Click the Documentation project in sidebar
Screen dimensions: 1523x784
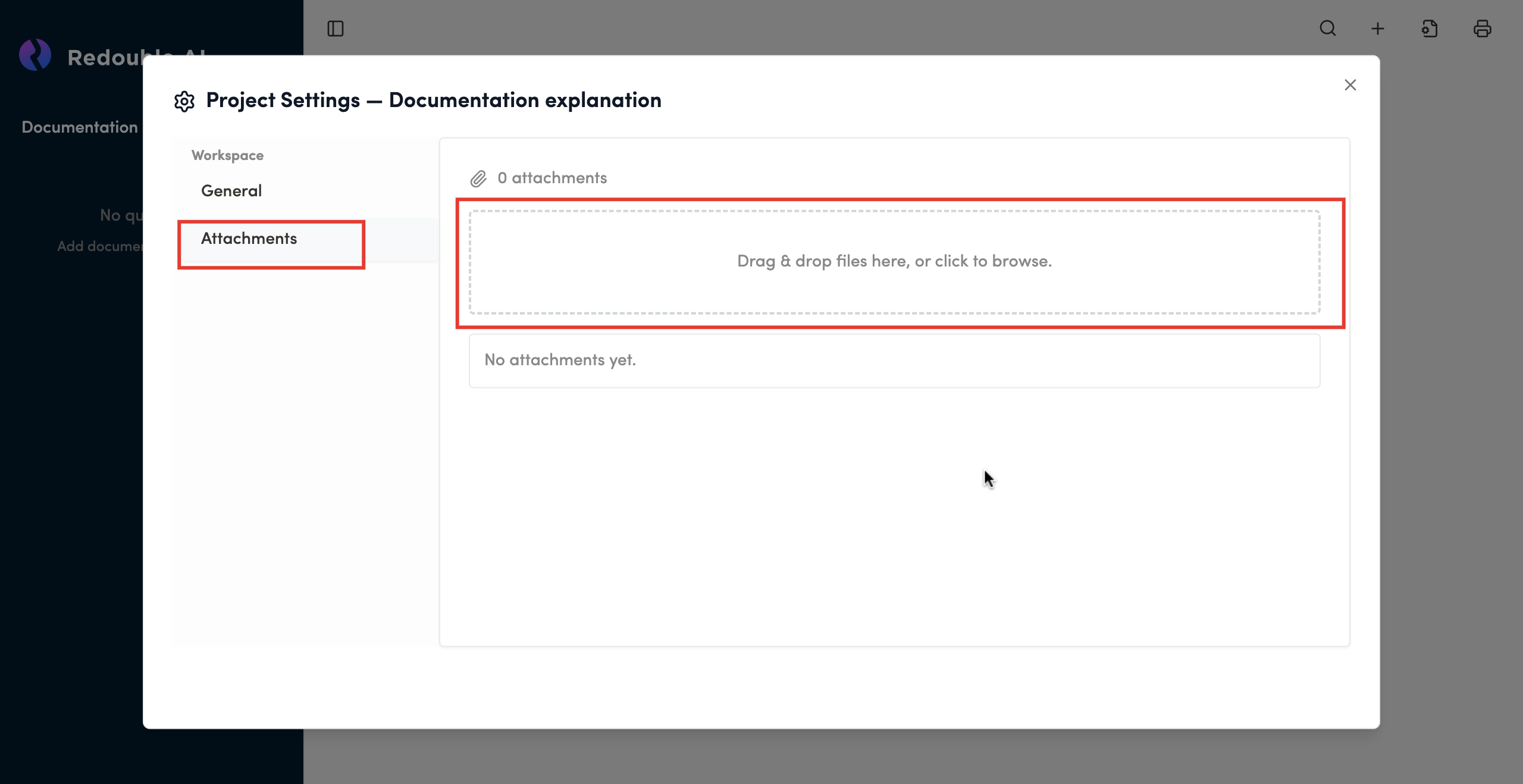tap(80, 127)
